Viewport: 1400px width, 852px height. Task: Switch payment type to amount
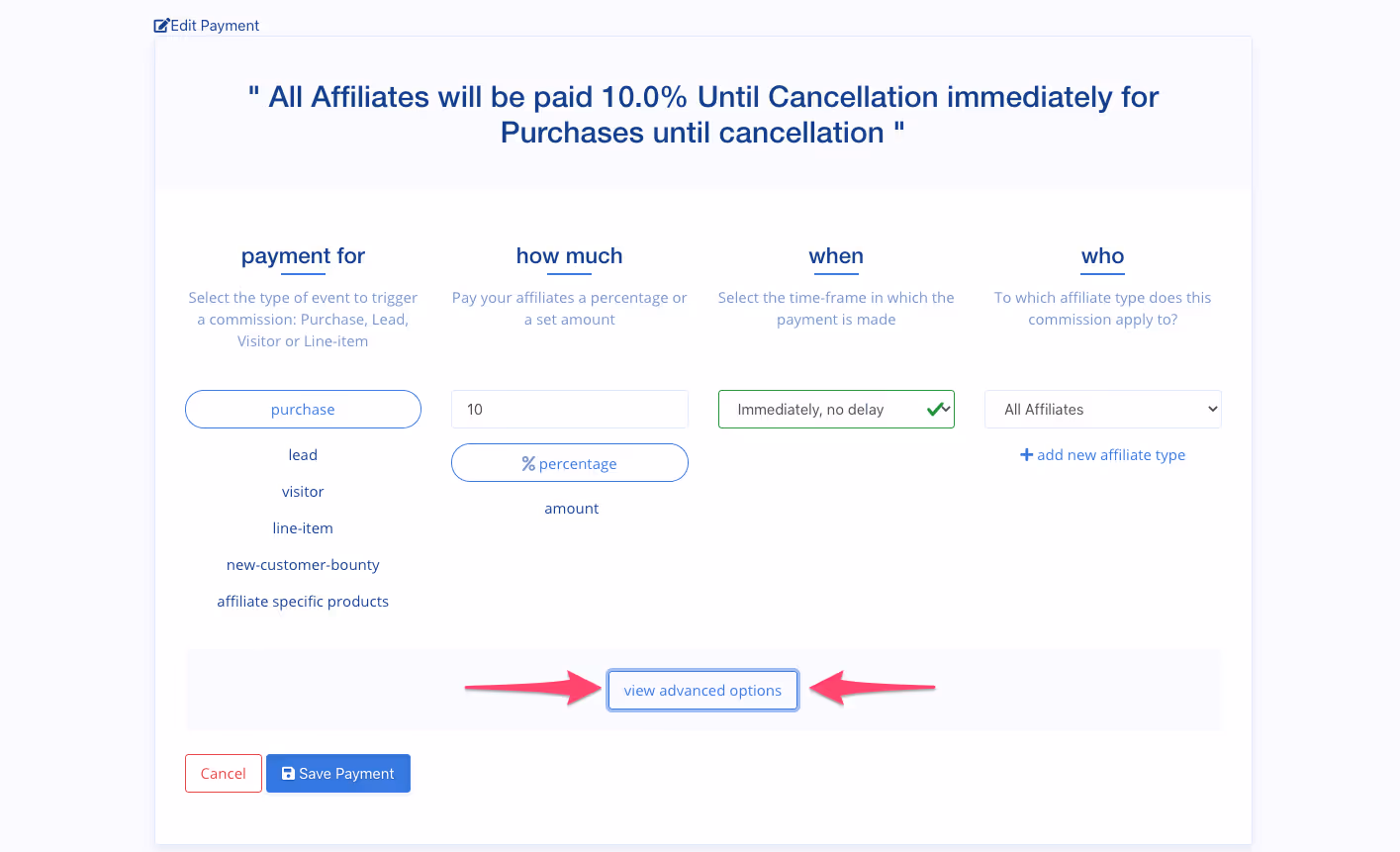(571, 508)
